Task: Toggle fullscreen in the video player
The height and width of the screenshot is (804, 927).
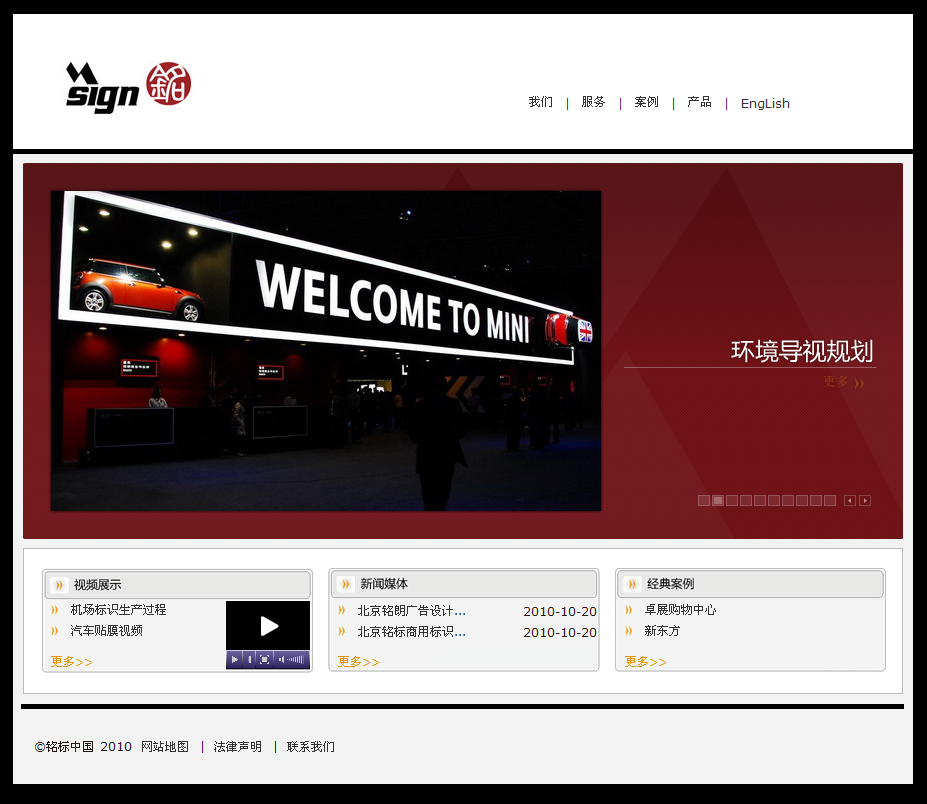Action: tap(264, 659)
